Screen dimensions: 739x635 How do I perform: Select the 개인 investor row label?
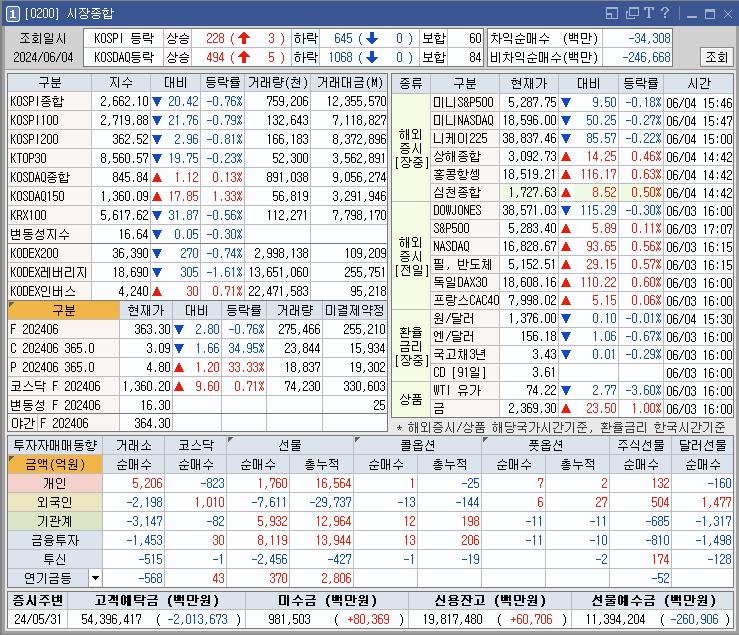55,483
